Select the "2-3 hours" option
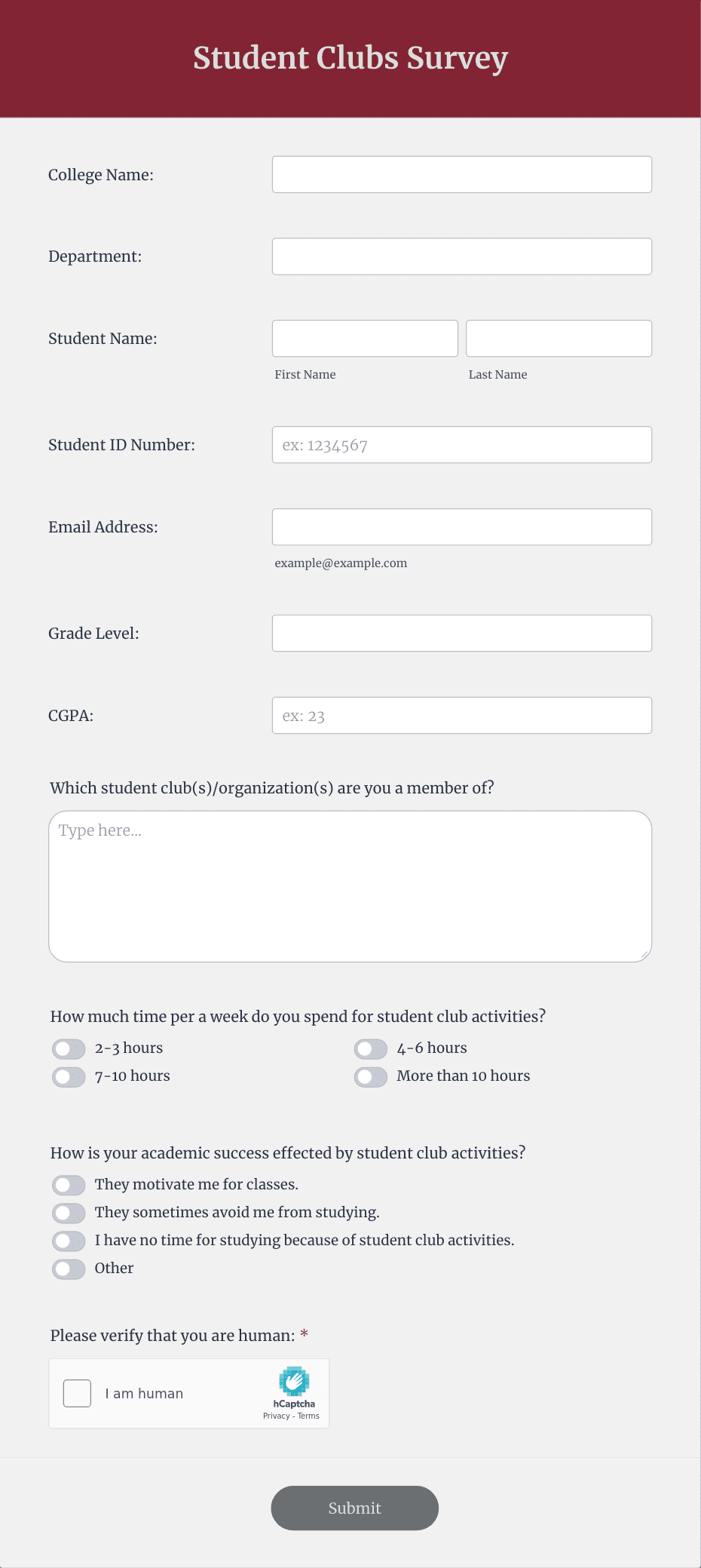Image resolution: width=701 pixels, height=1568 pixels. pos(69,1048)
